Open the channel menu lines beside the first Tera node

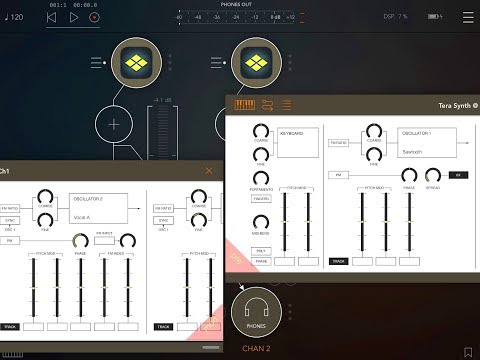(96, 63)
